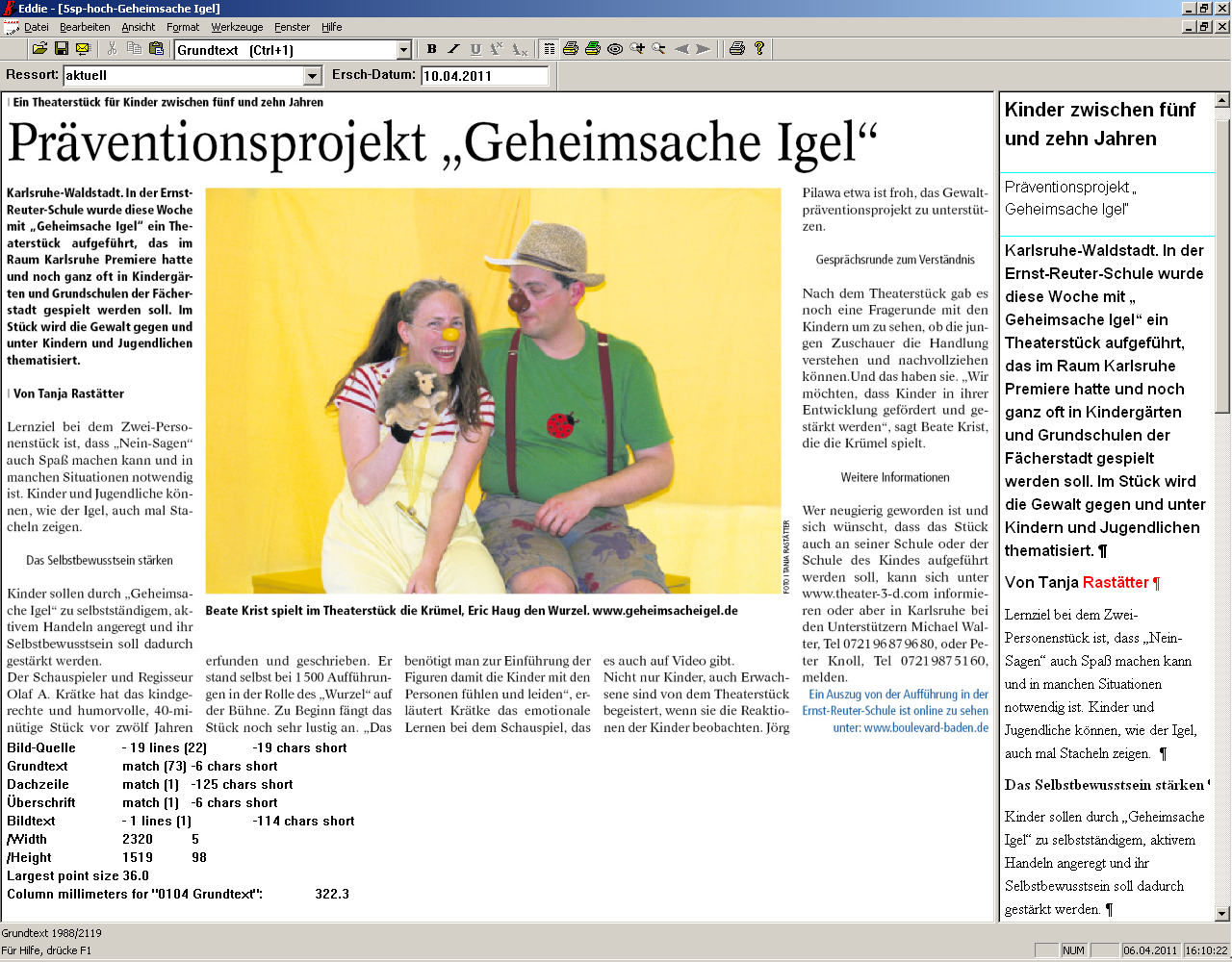This screenshot has width=1232, height=962.
Task: Minimize the inner document window
Action: click(1189, 27)
